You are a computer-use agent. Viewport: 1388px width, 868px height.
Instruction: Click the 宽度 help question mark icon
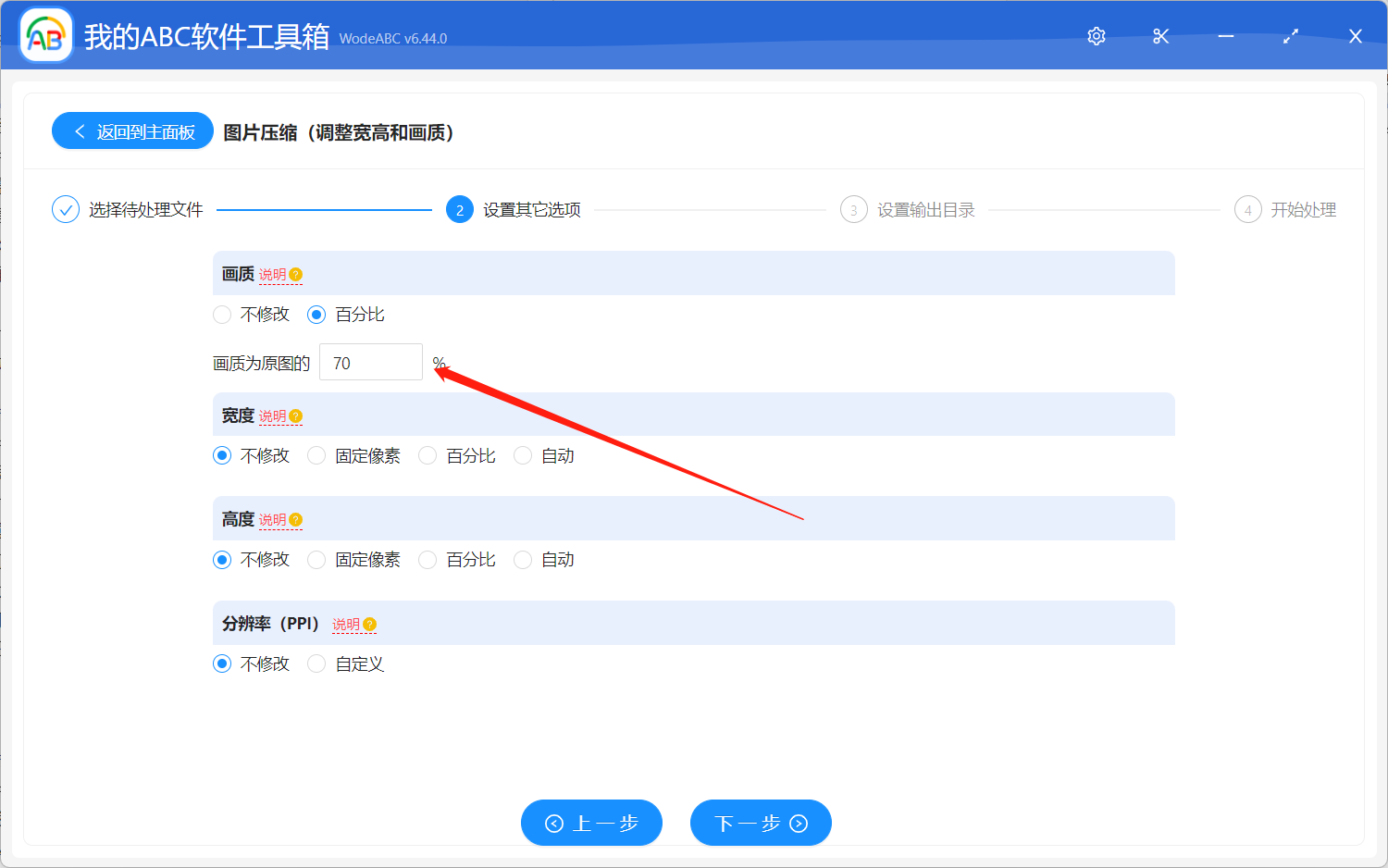296,416
